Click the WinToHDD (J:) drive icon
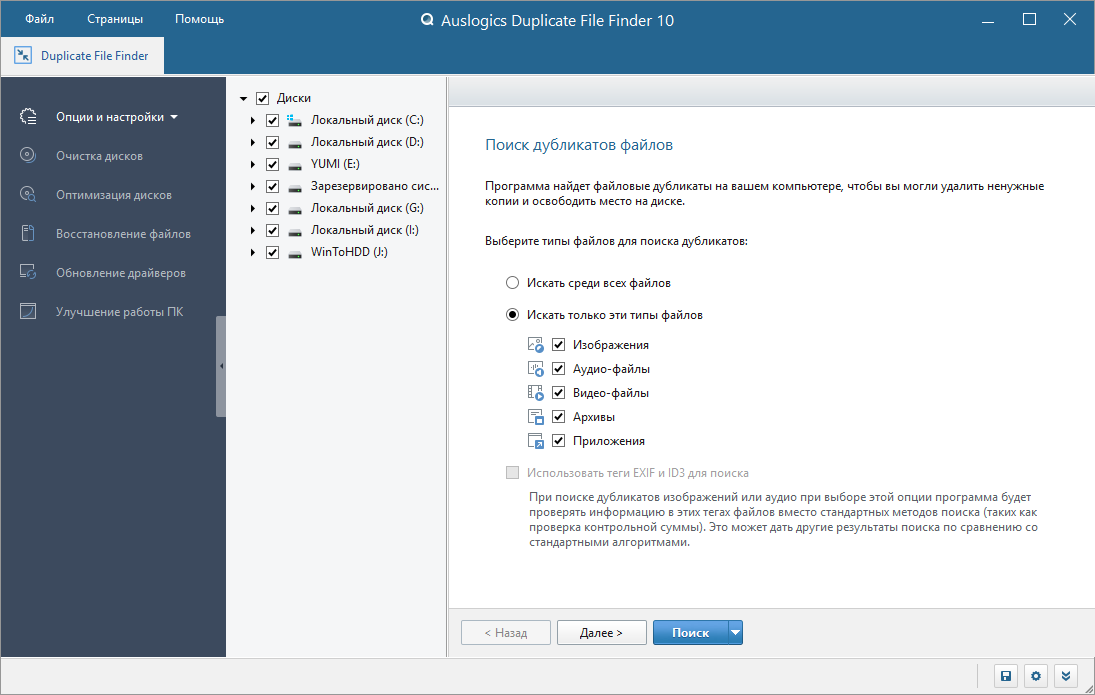Screen dimensions: 1095x695 pyautogui.click(x=295, y=252)
